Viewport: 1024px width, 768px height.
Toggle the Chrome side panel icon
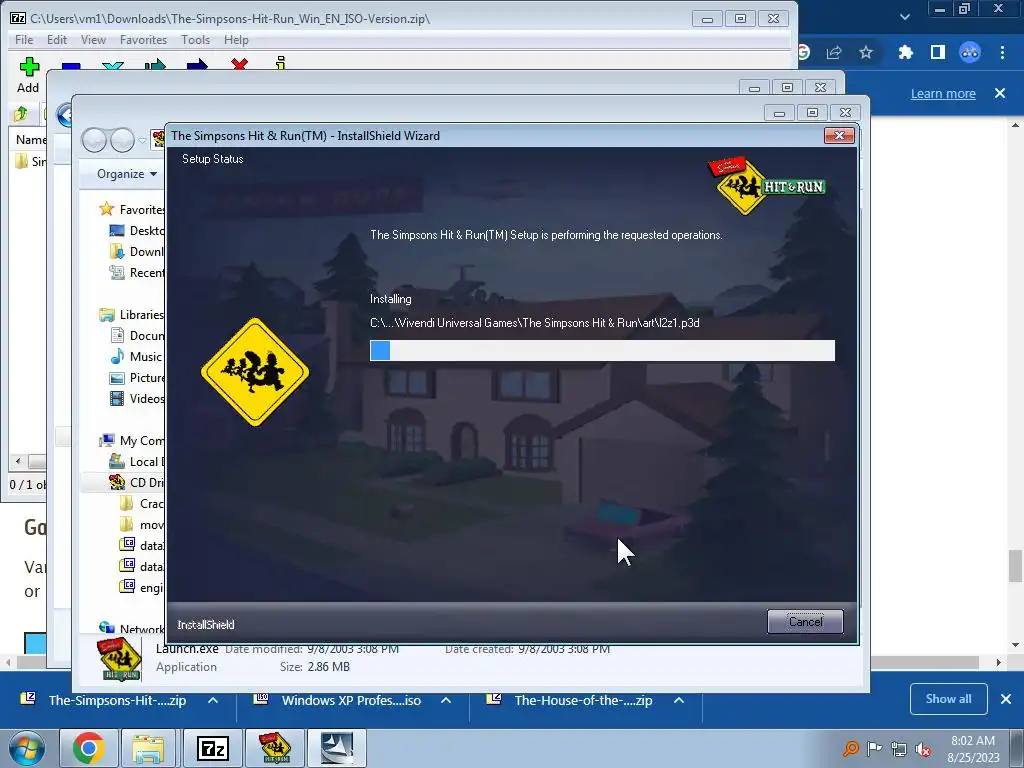coord(938,52)
